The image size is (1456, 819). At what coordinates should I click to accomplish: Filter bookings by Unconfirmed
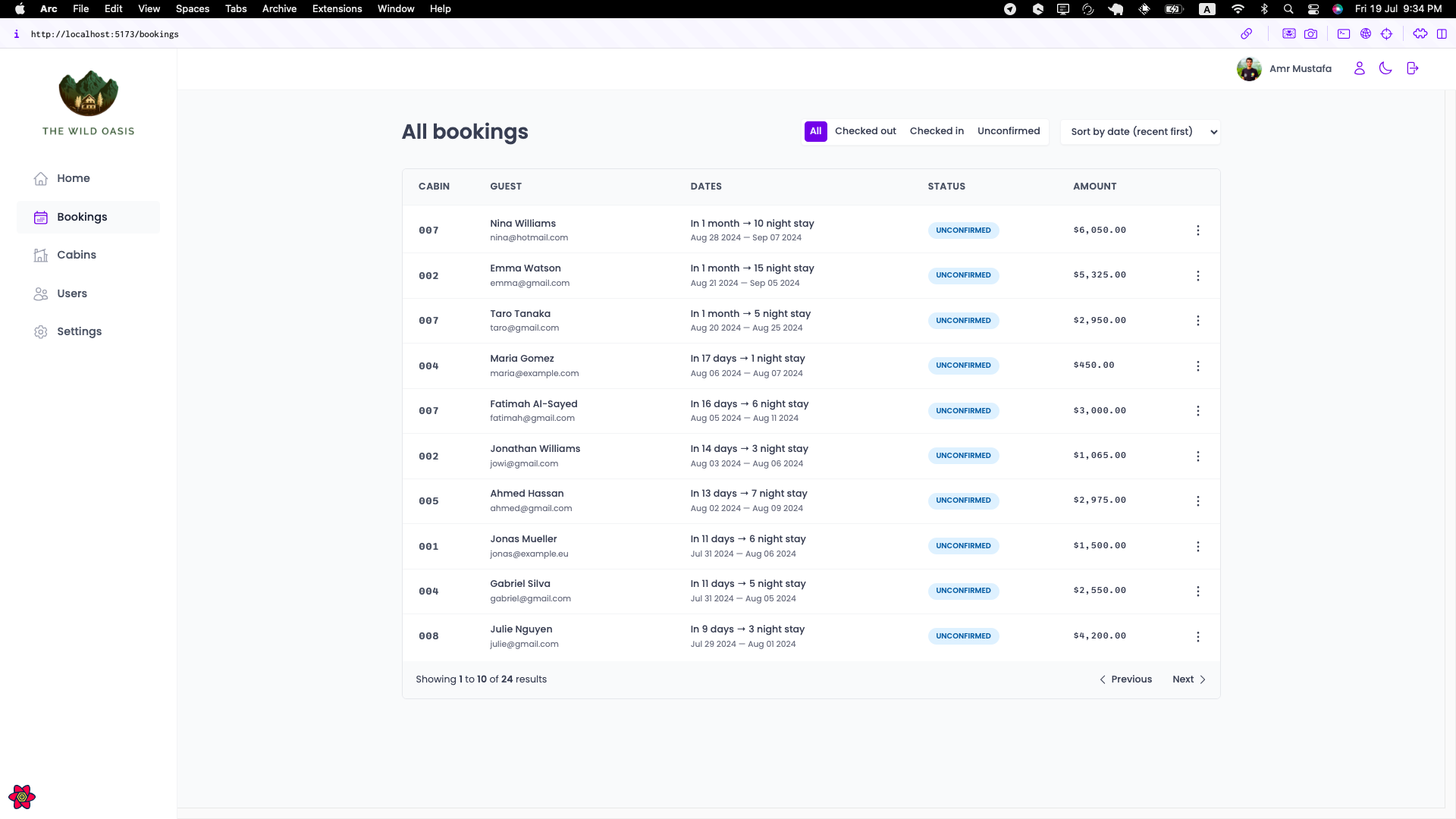pyautogui.click(x=1009, y=131)
